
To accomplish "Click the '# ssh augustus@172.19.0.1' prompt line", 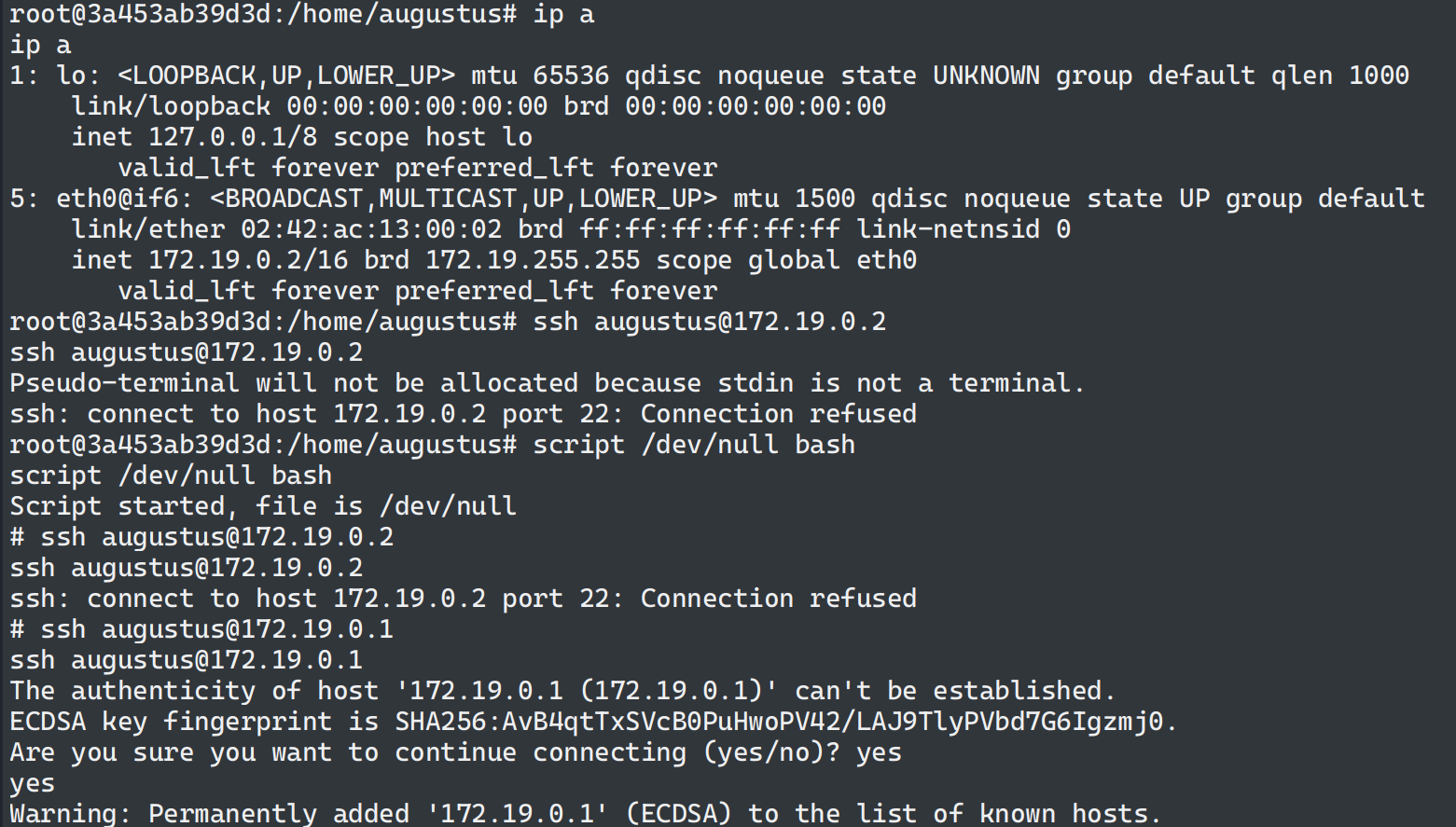I will (201, 629).
